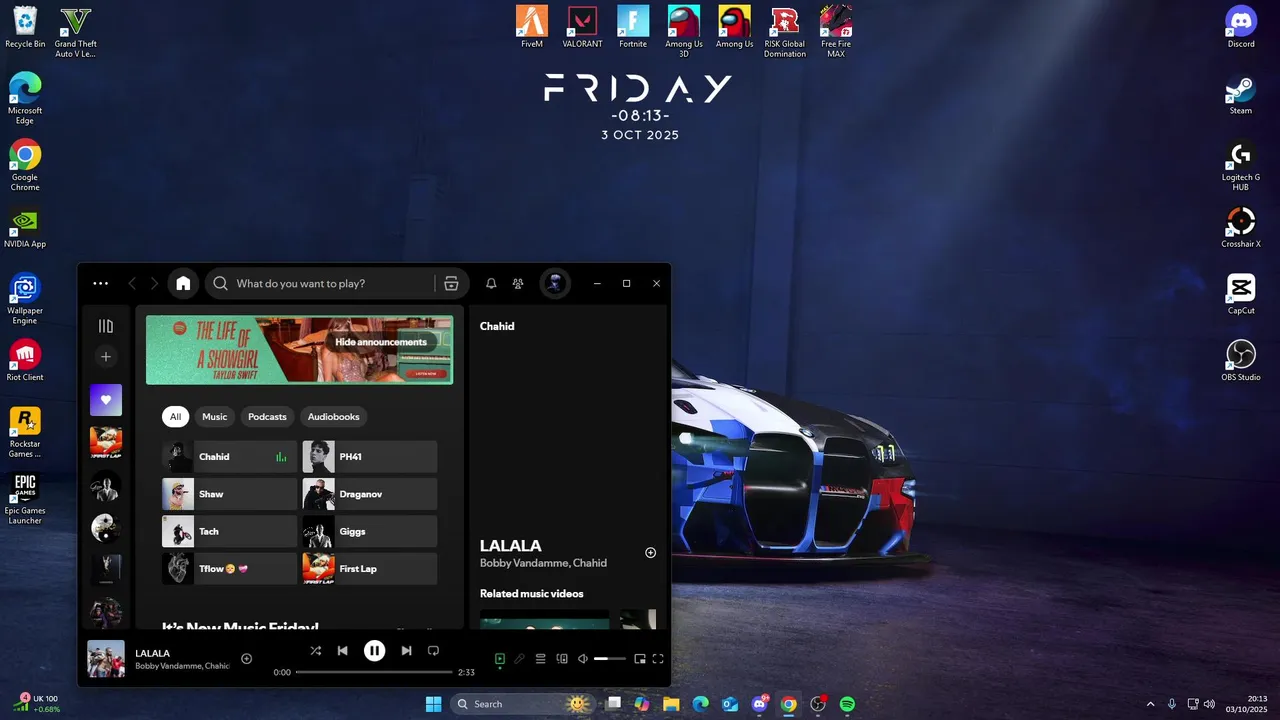Click the Browse icon in search bar
Screen dimensions: 1280x720
451,283
